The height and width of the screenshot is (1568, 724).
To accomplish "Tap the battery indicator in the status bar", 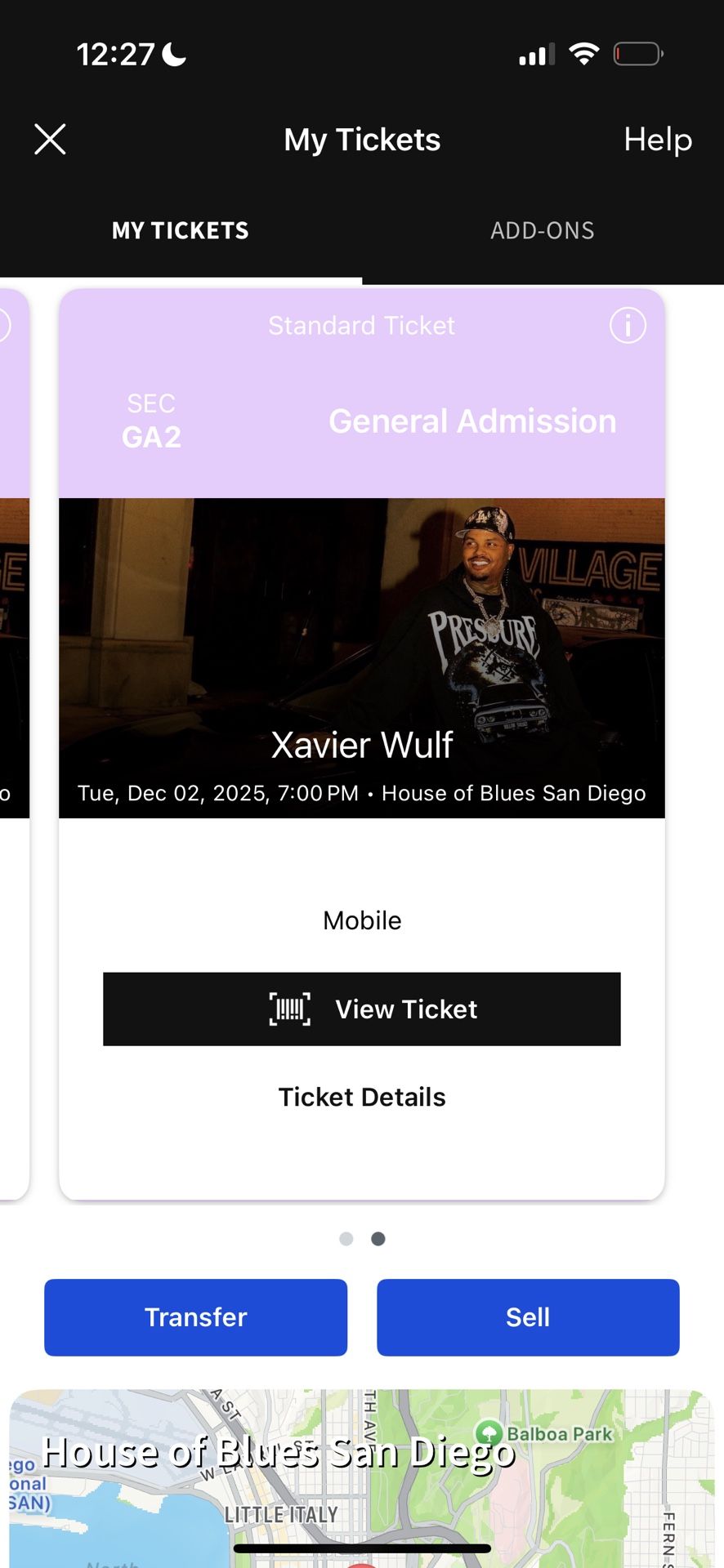I will [637, 53].
